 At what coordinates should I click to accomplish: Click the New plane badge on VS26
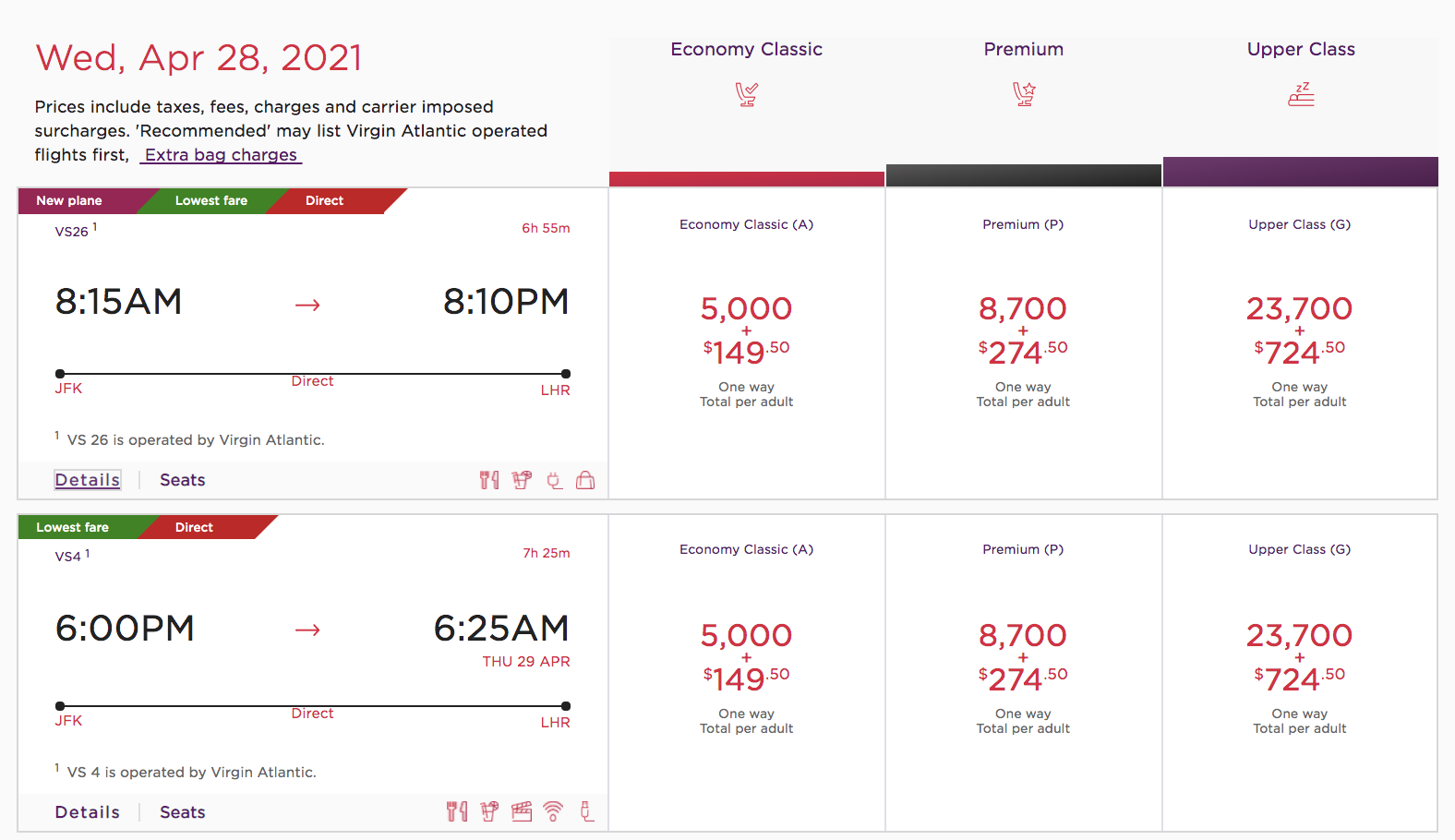(68, 200)
